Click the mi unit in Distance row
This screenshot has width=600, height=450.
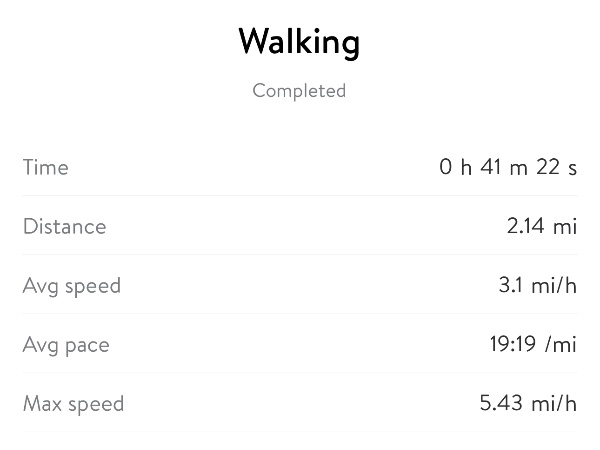click(566, 226)
